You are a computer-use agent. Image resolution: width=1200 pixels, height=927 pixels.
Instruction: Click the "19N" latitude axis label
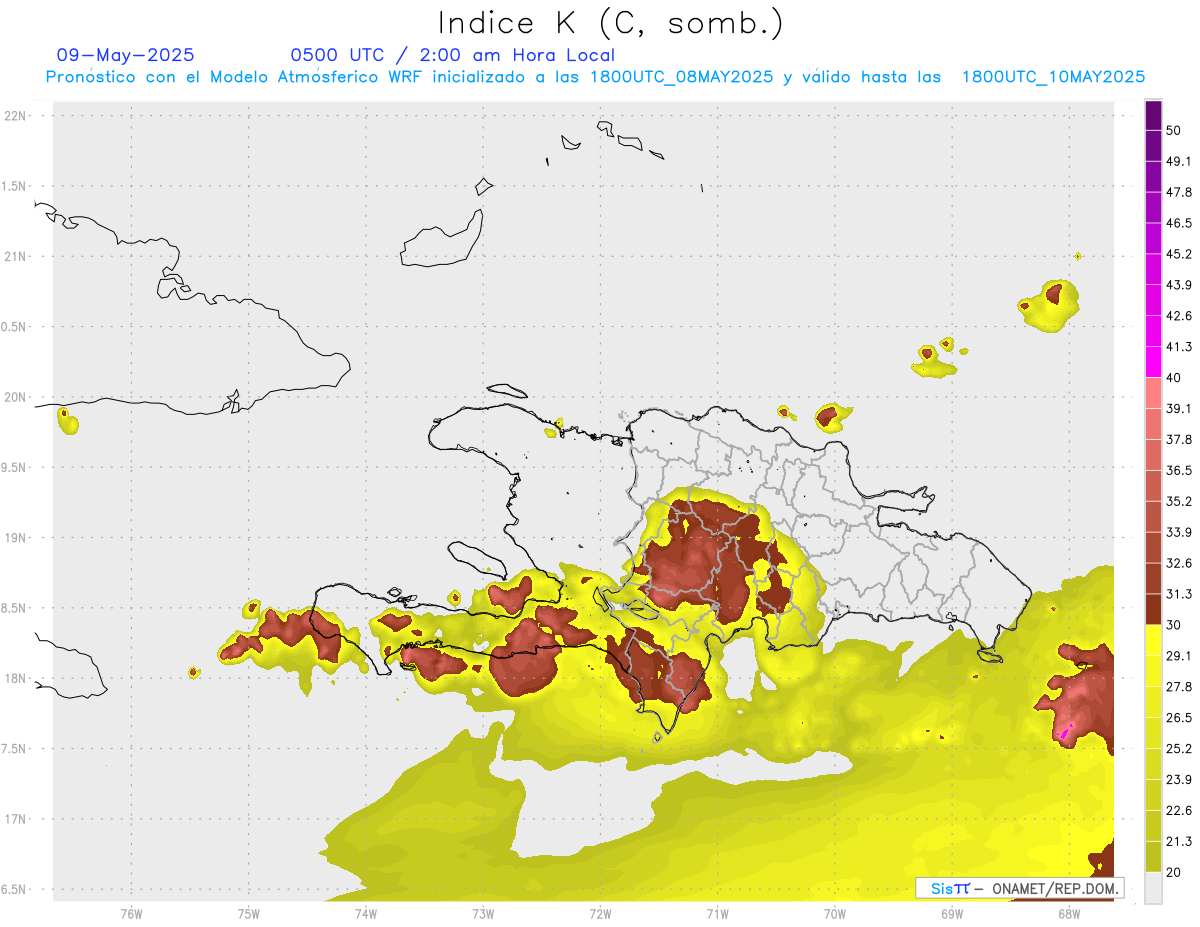pos(17,538)
